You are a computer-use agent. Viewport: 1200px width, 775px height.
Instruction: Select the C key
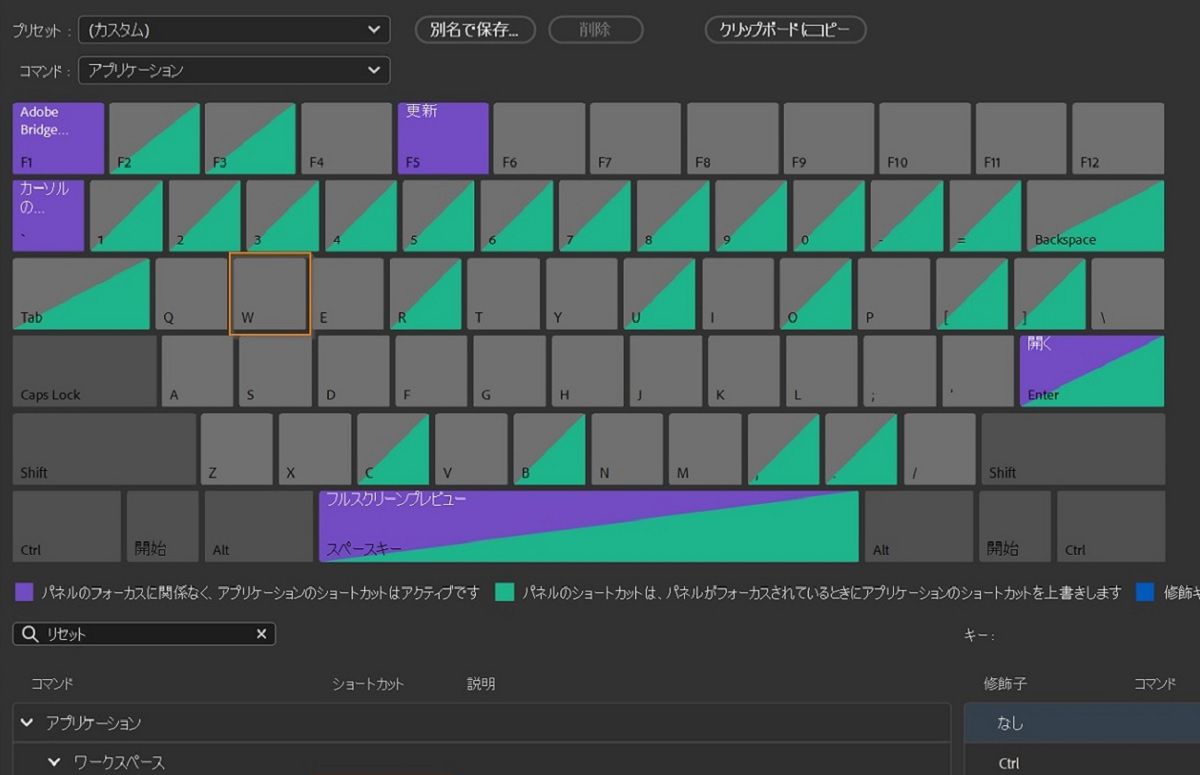(x=393, y=448)
